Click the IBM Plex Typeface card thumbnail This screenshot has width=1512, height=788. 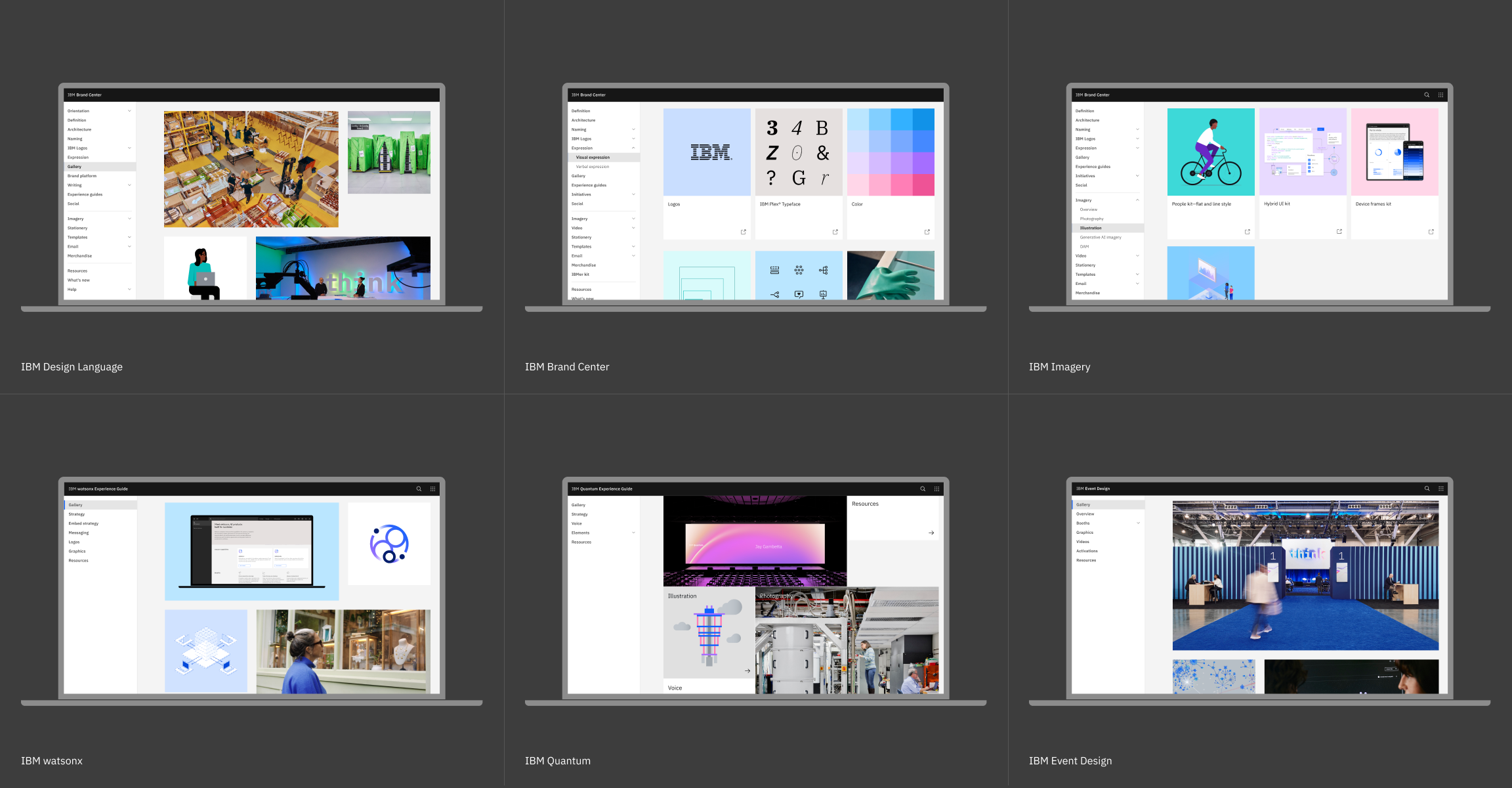(x=799, y=152)
